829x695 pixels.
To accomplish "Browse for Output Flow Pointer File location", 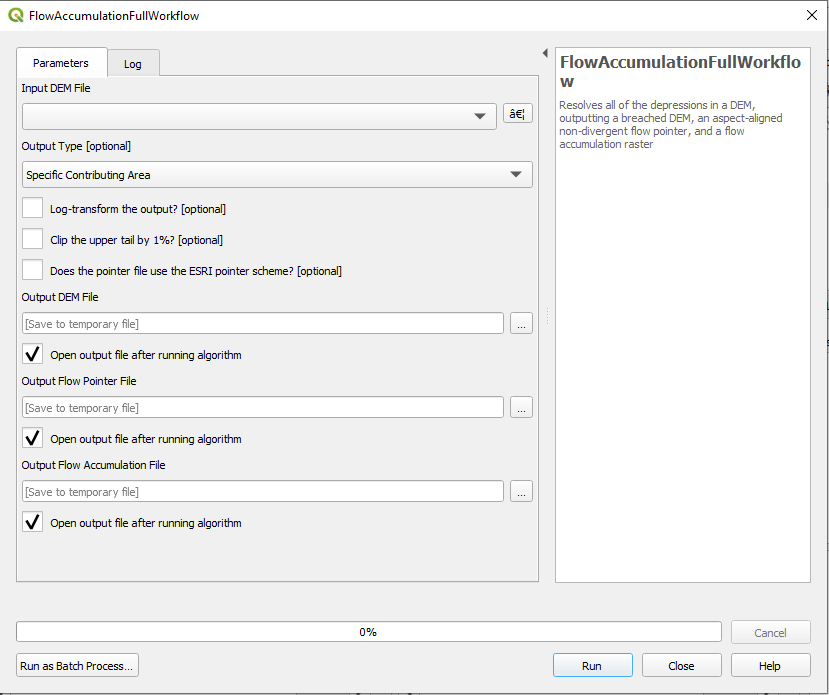I will [521, 407].
